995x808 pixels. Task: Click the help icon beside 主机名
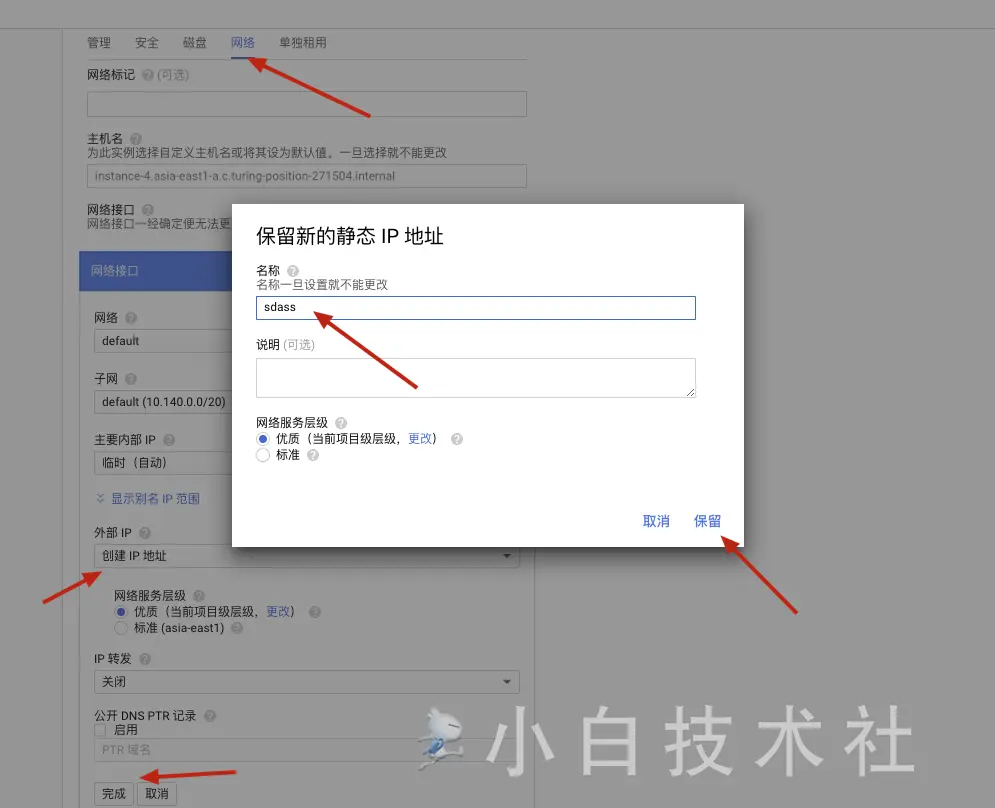138,137
